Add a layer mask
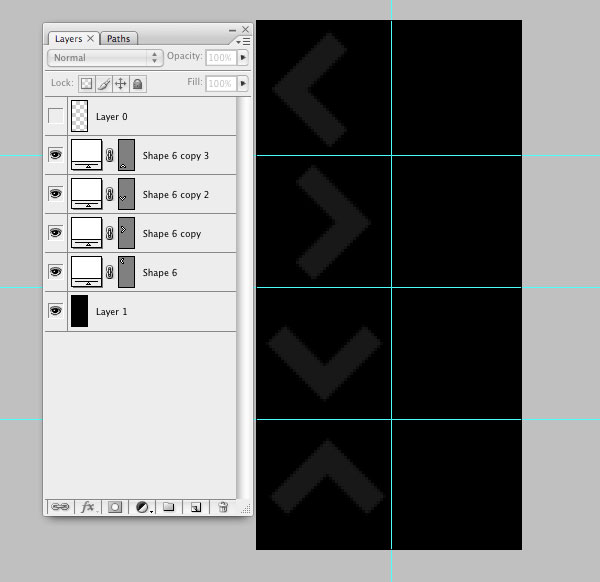This screenshot has width=600, height=582. pos(115,507)
